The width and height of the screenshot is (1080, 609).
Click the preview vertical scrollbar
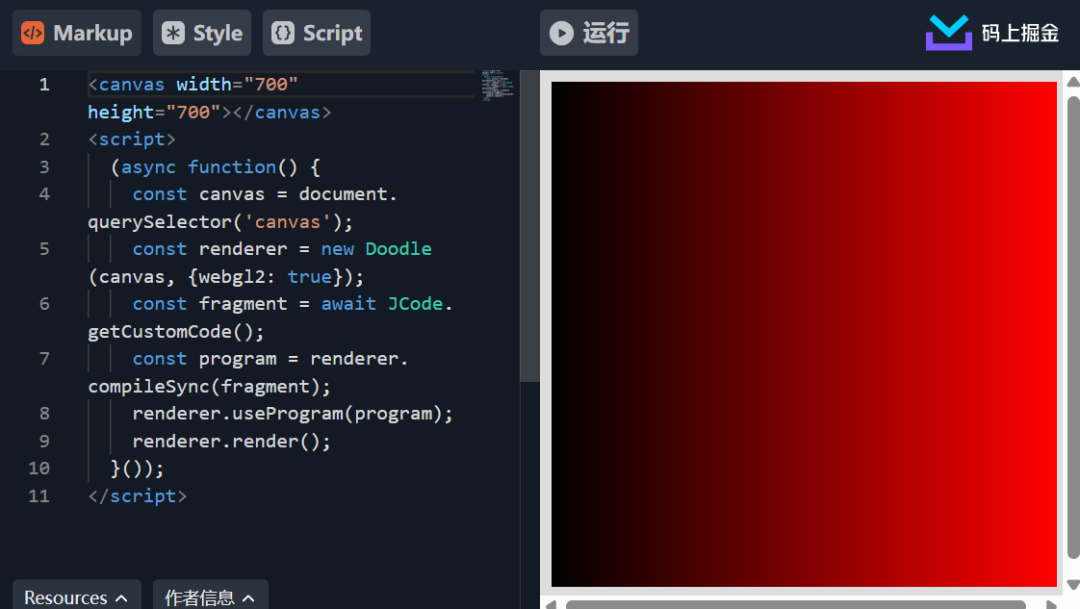click(x=1073, y=327)
